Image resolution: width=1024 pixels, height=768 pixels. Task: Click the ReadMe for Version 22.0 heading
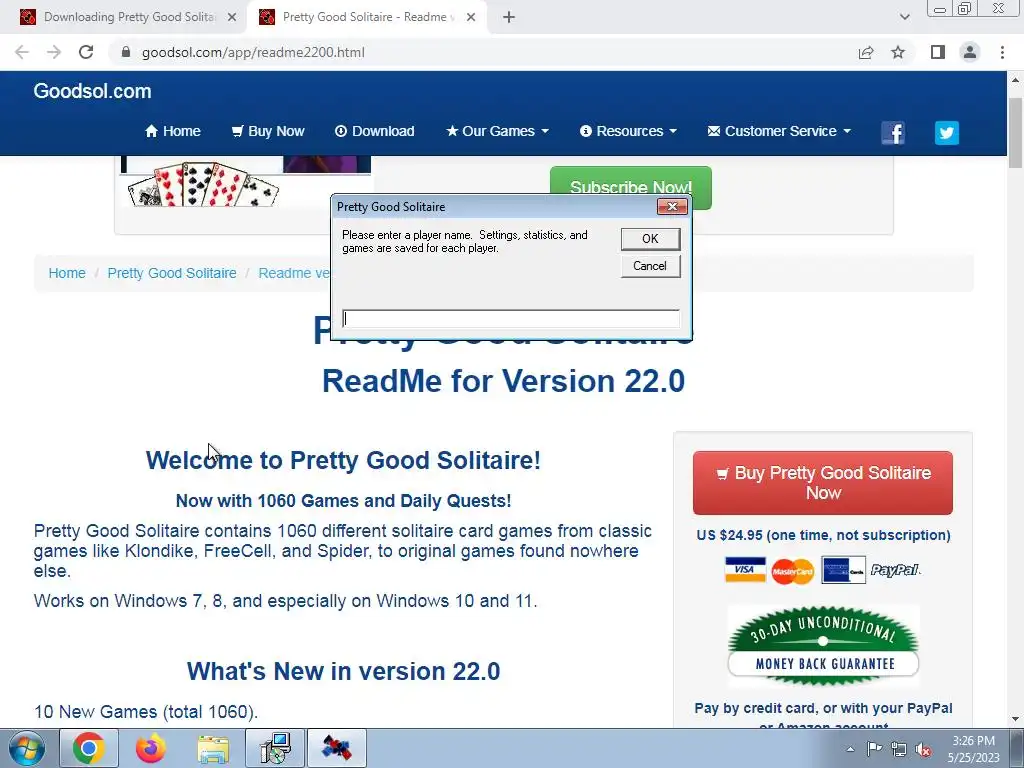(x=504, y=381)
